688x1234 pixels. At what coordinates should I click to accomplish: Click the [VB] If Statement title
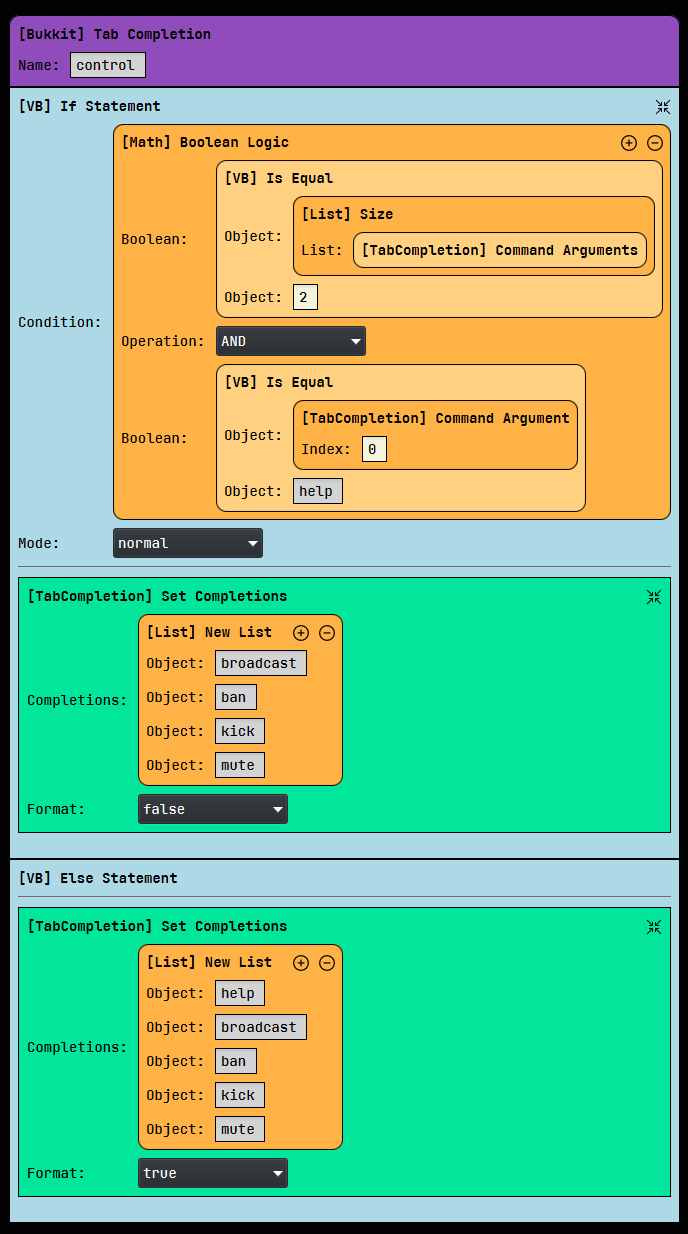tap(89, 106)
